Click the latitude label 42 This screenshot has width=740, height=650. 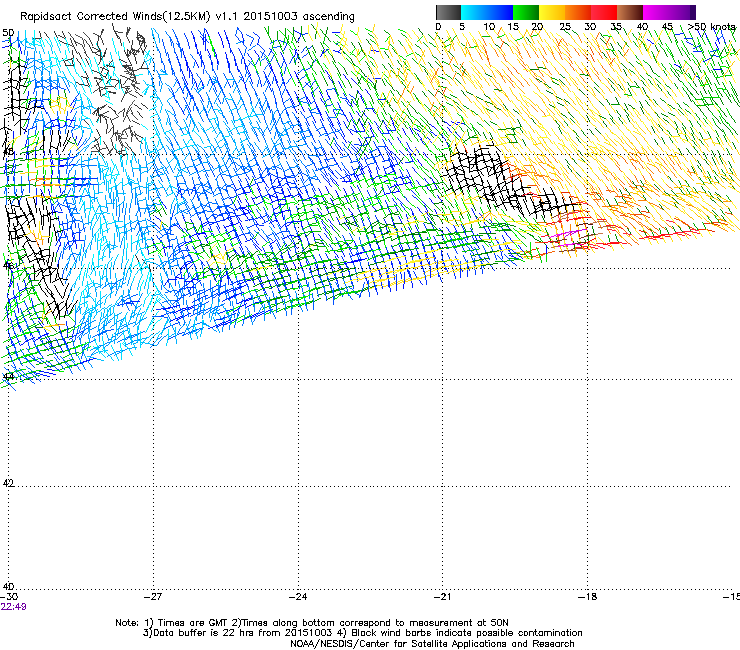[8, 483]
